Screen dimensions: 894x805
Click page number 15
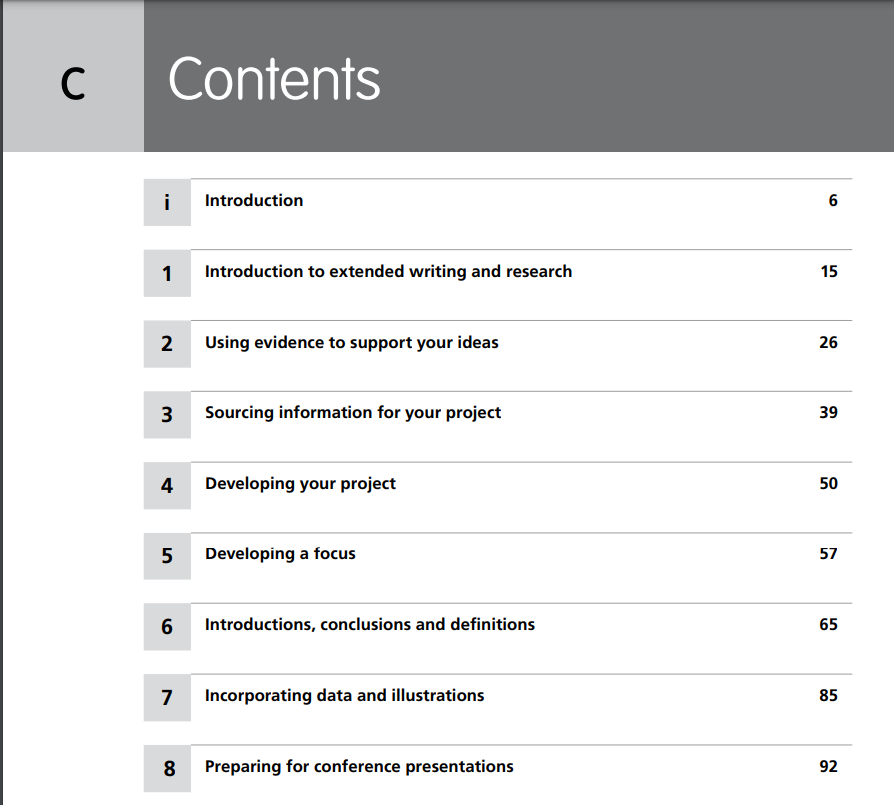coord(829,271)
